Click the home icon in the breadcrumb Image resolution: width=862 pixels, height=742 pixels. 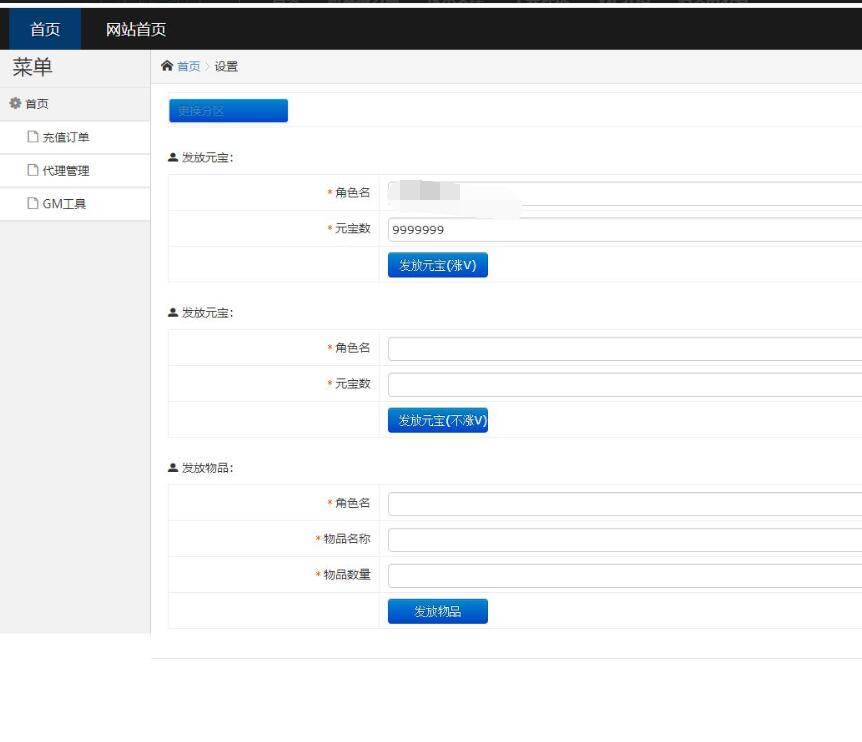(x=167, y=66)
